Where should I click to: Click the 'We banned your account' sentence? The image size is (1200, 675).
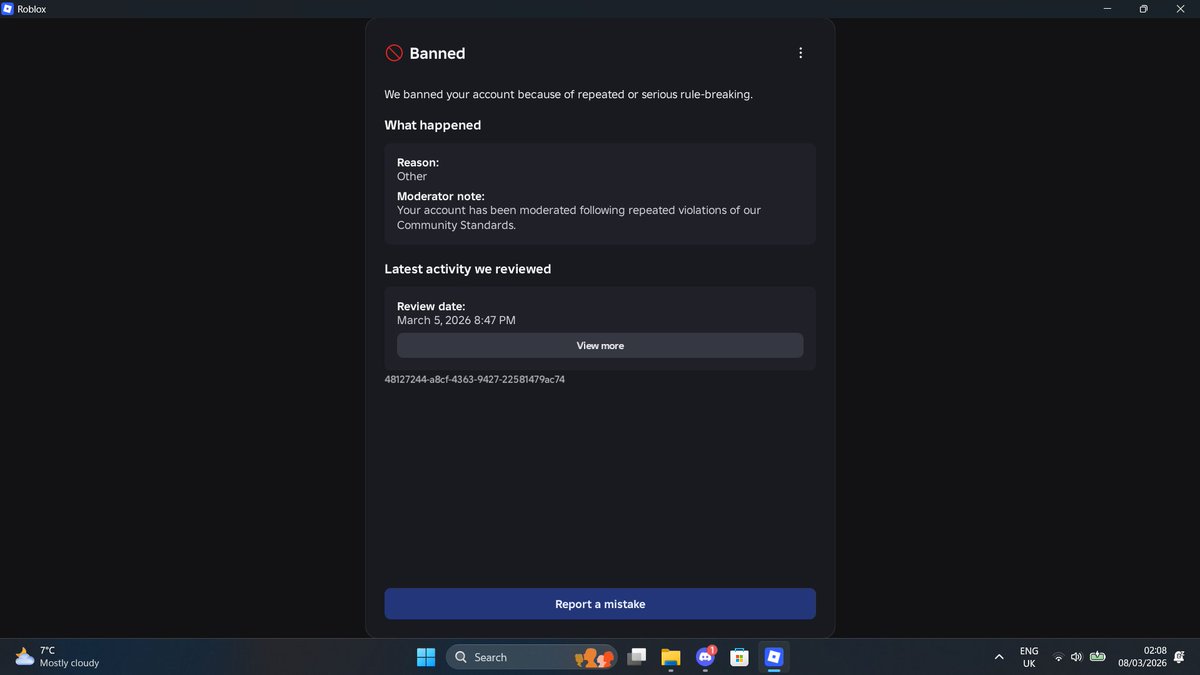569,94
